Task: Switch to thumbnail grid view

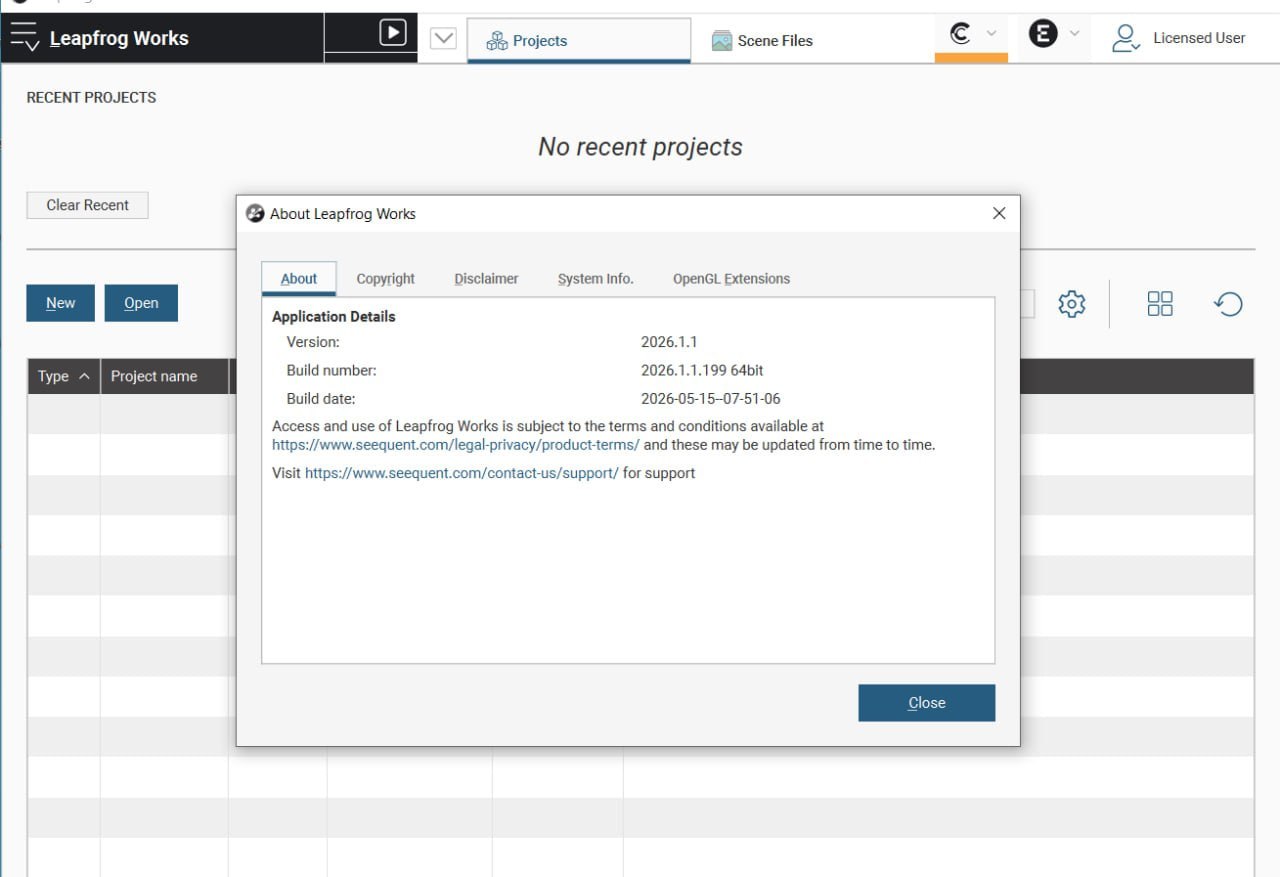Action: pyautogui.click(x=1160, y=304)
